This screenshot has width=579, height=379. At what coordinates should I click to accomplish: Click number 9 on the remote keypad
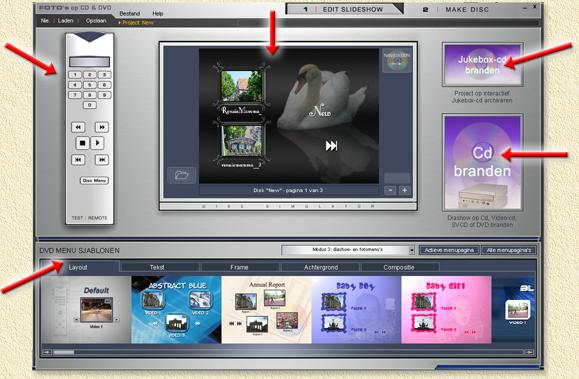pos(105,95)
